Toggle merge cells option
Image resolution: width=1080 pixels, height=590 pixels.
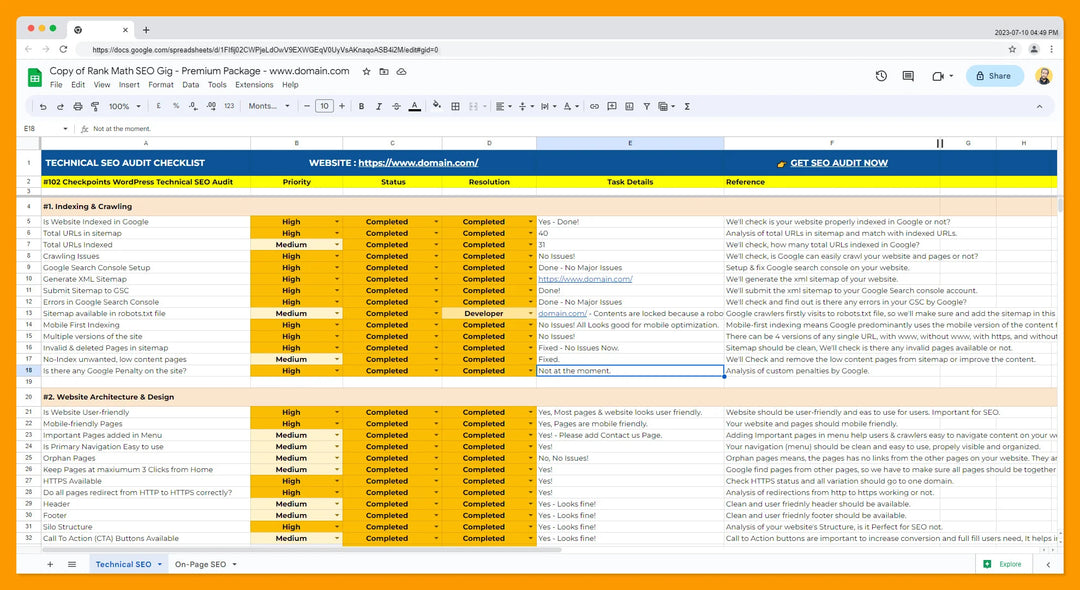[x=473, y=106]
